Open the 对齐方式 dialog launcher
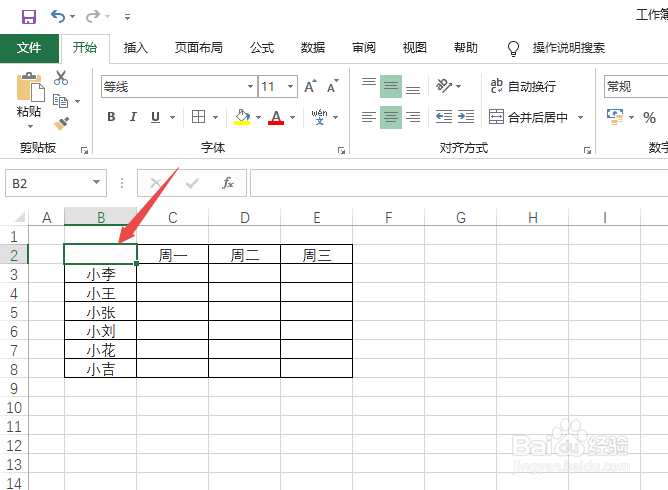668x490 pixels. coord(587,150)
